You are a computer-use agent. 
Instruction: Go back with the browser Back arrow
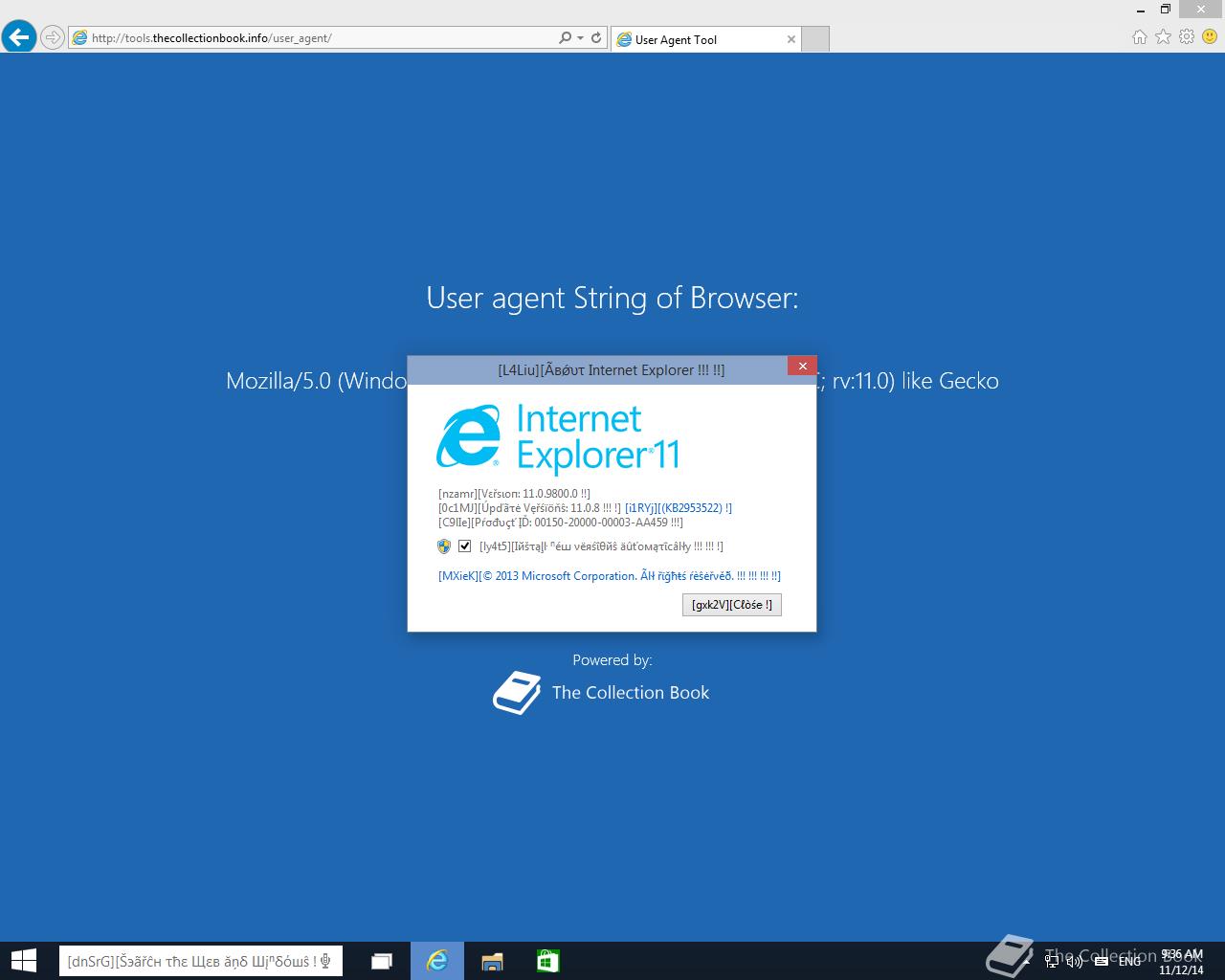[x=19, y=37]
